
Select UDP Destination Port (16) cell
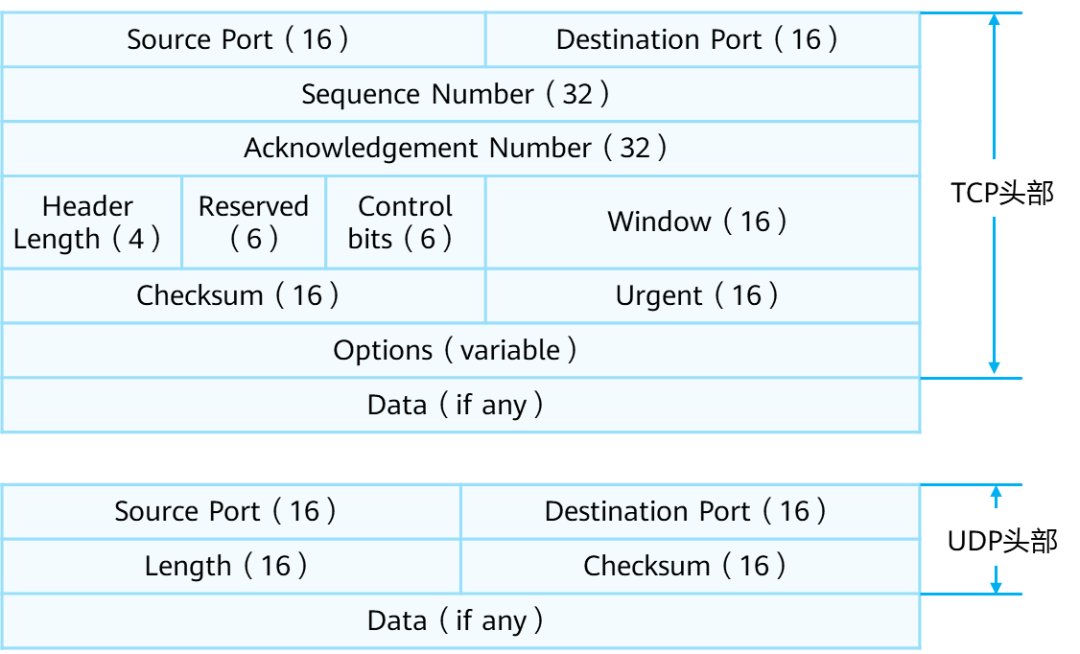[x=690, y=511]
